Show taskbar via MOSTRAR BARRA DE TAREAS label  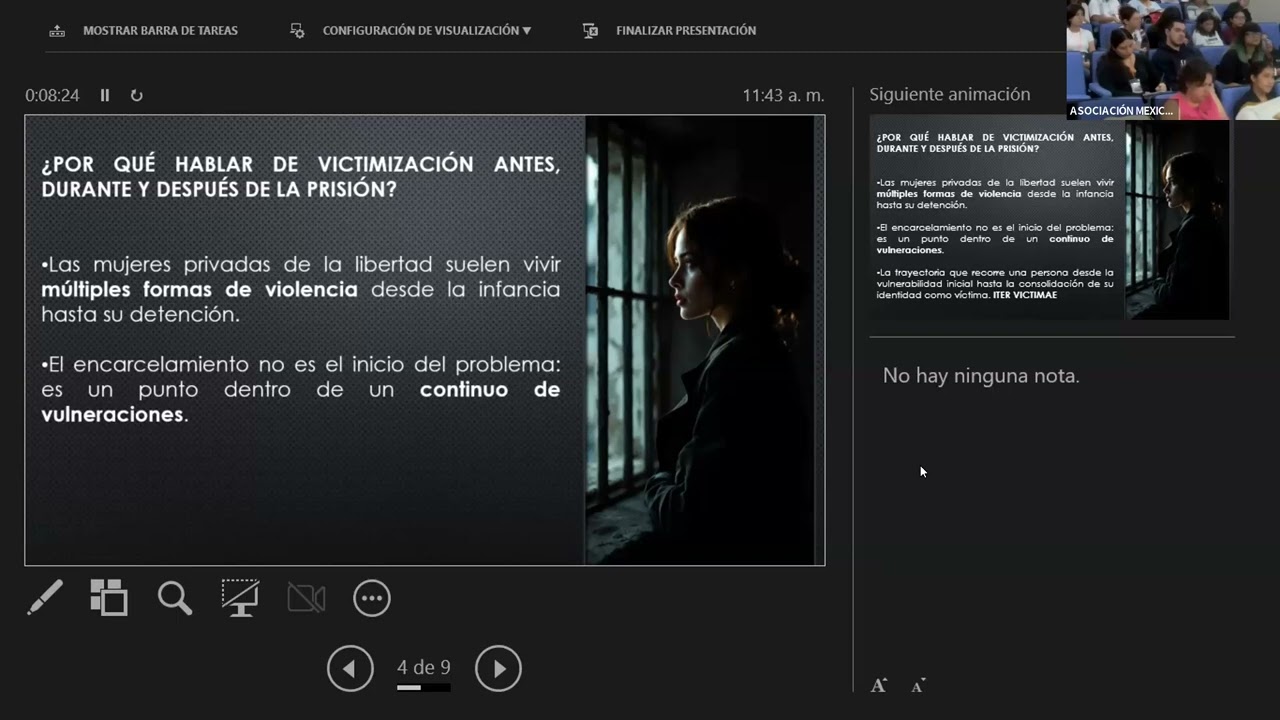click(x=160, y=31)
